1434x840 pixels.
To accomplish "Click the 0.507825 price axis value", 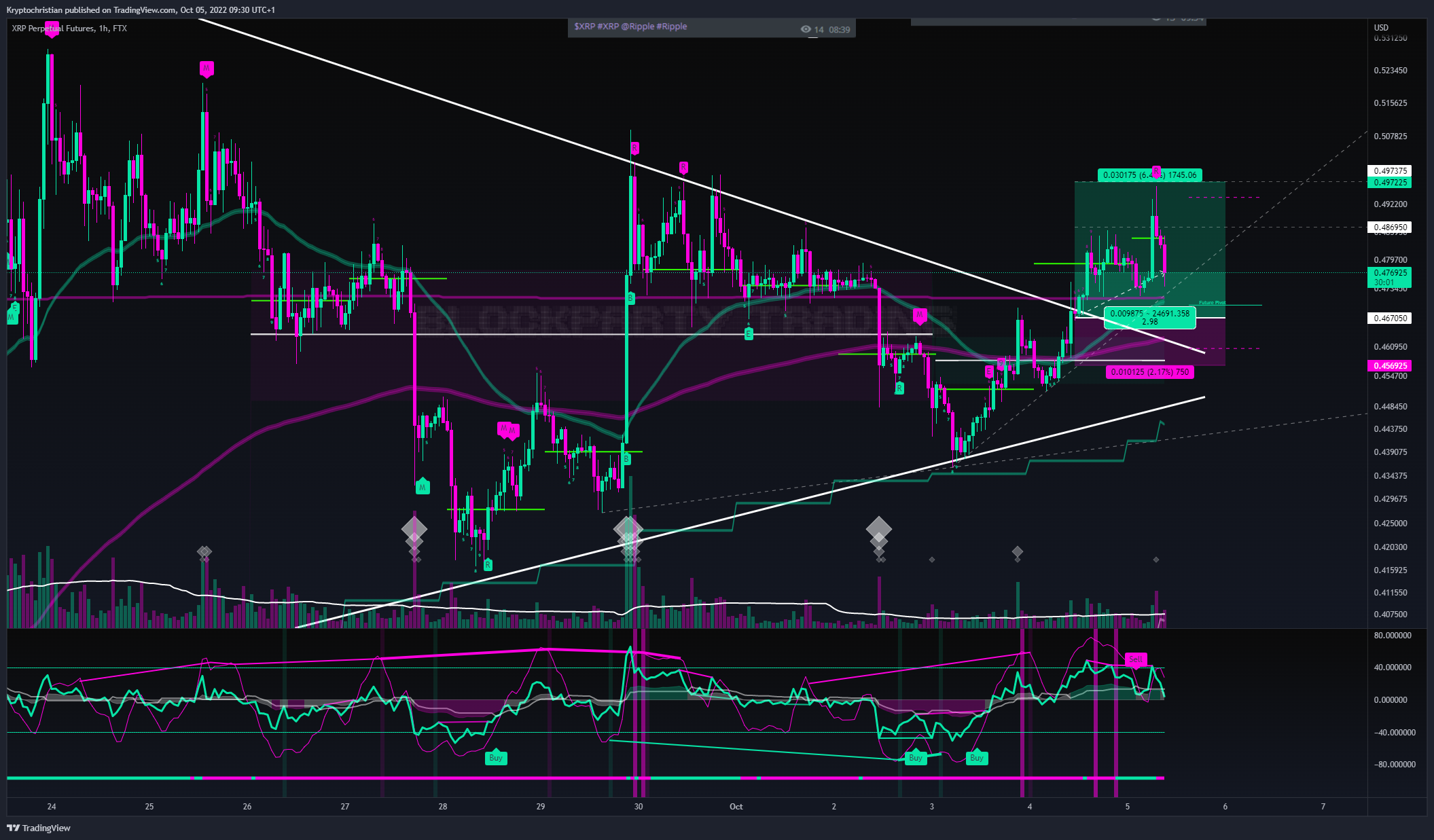I will (1391, 136).
